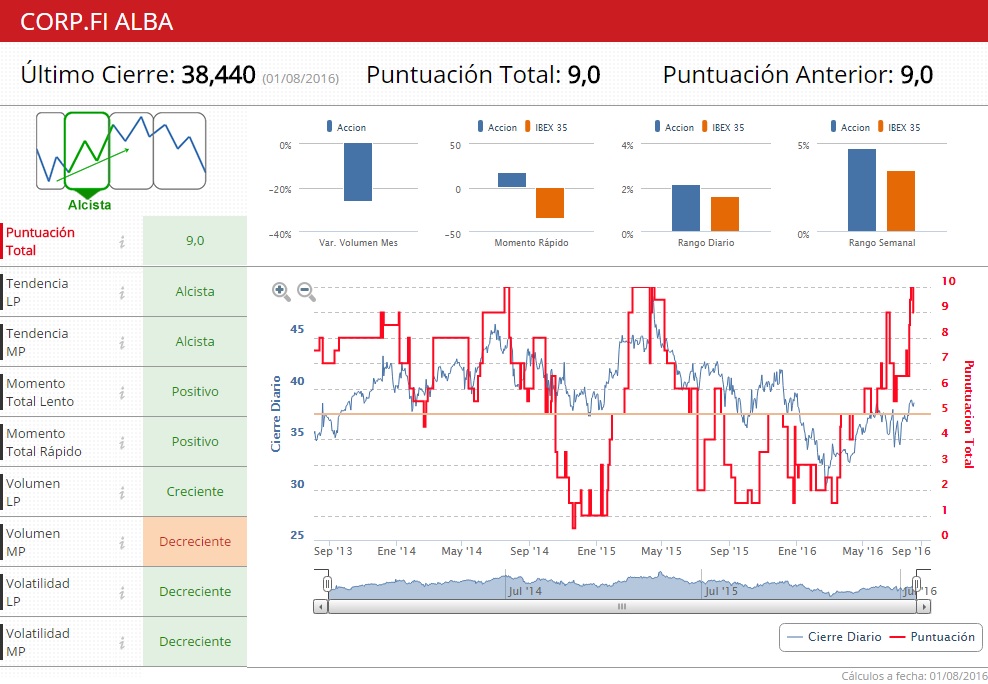Select the Tendencia LP Alcista value
This screenshot has height=684, width=988.
tap(195, 292)
